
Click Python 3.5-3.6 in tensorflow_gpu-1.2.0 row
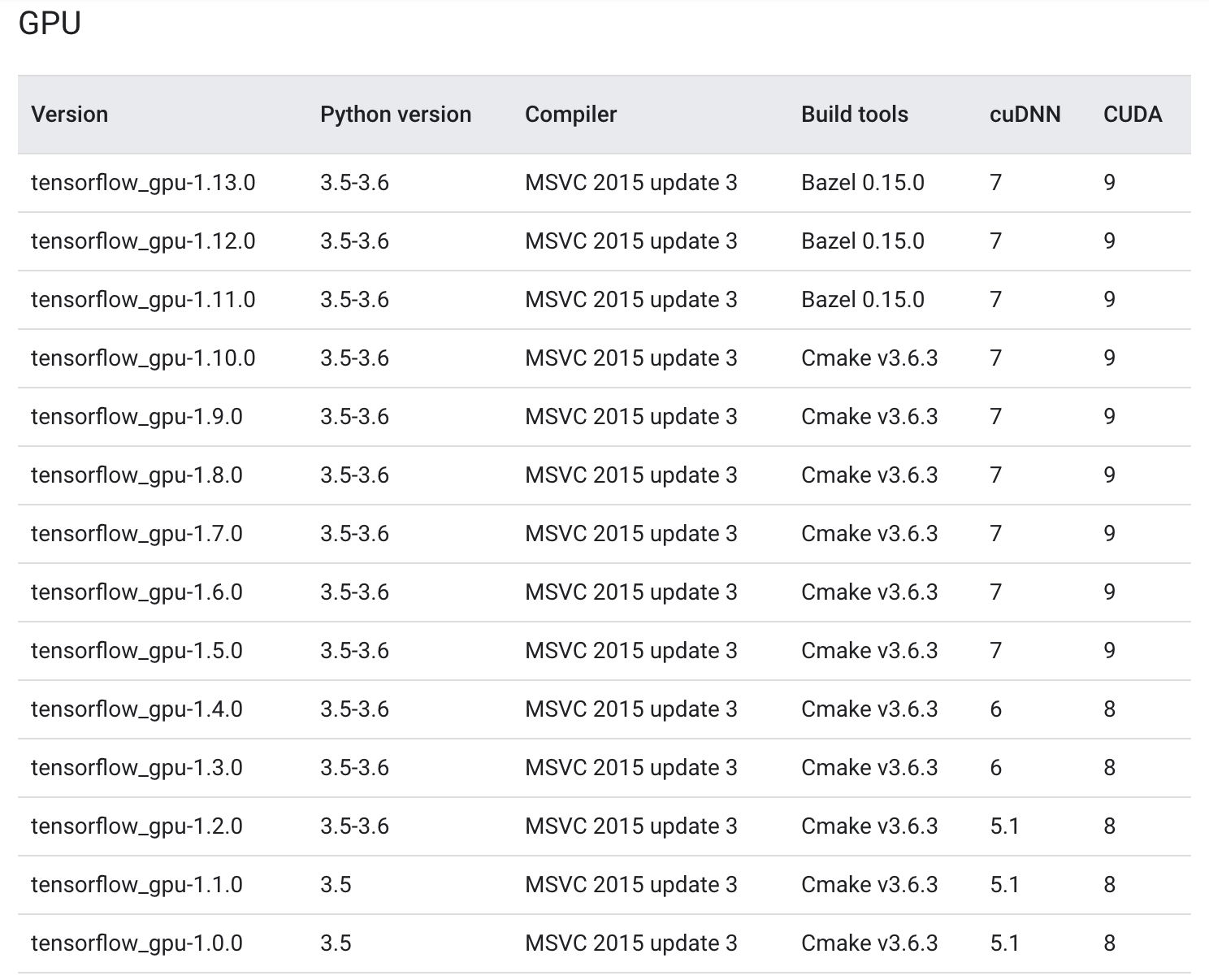pyautogui.click(x=354, y=826)
